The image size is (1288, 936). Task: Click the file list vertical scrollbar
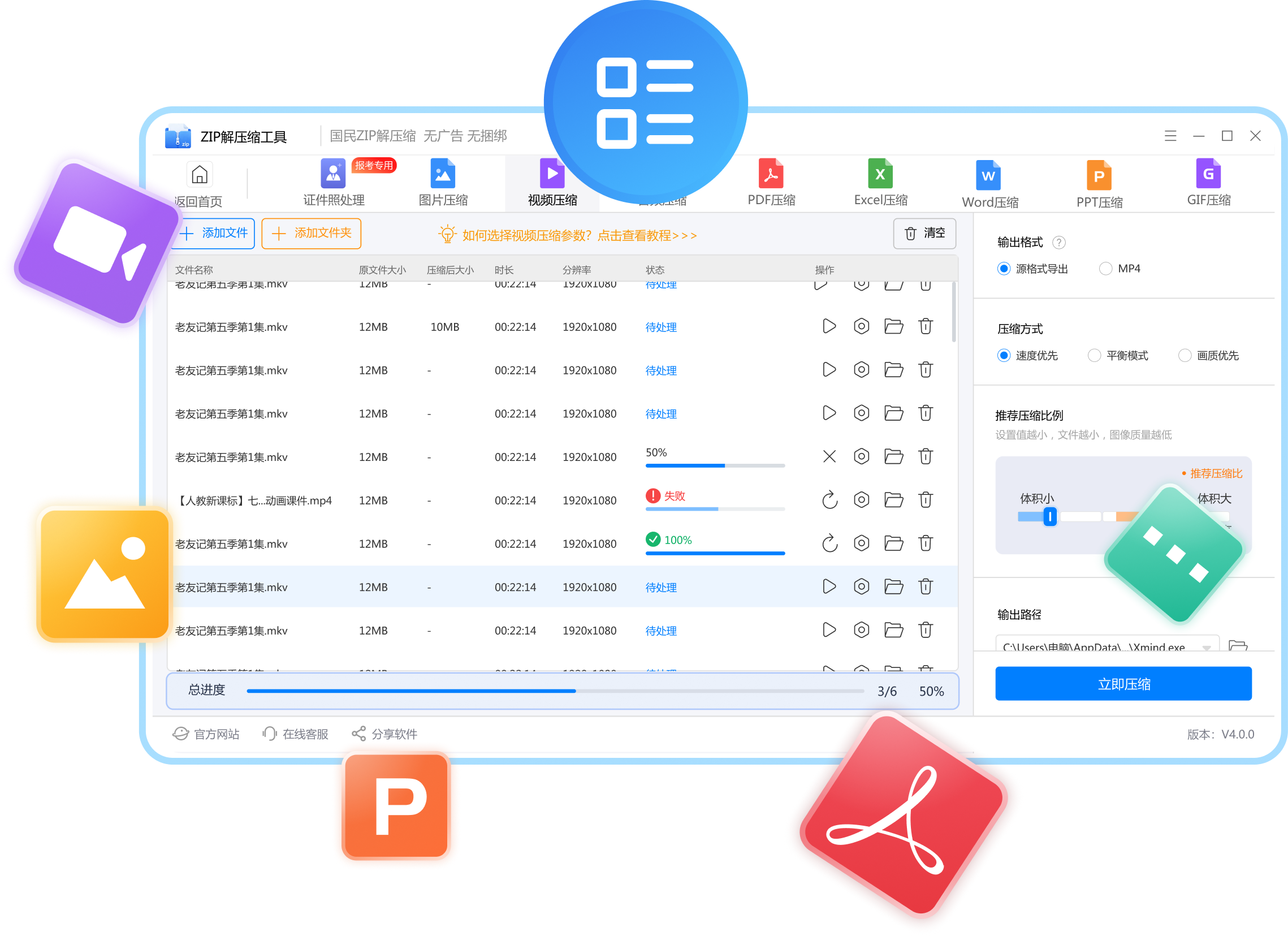tap(953, 312)
